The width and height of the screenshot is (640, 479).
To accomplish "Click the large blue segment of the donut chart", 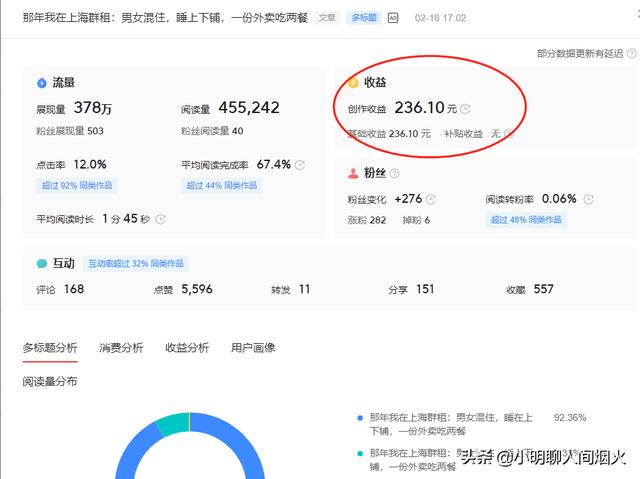I will coord(241,441).
